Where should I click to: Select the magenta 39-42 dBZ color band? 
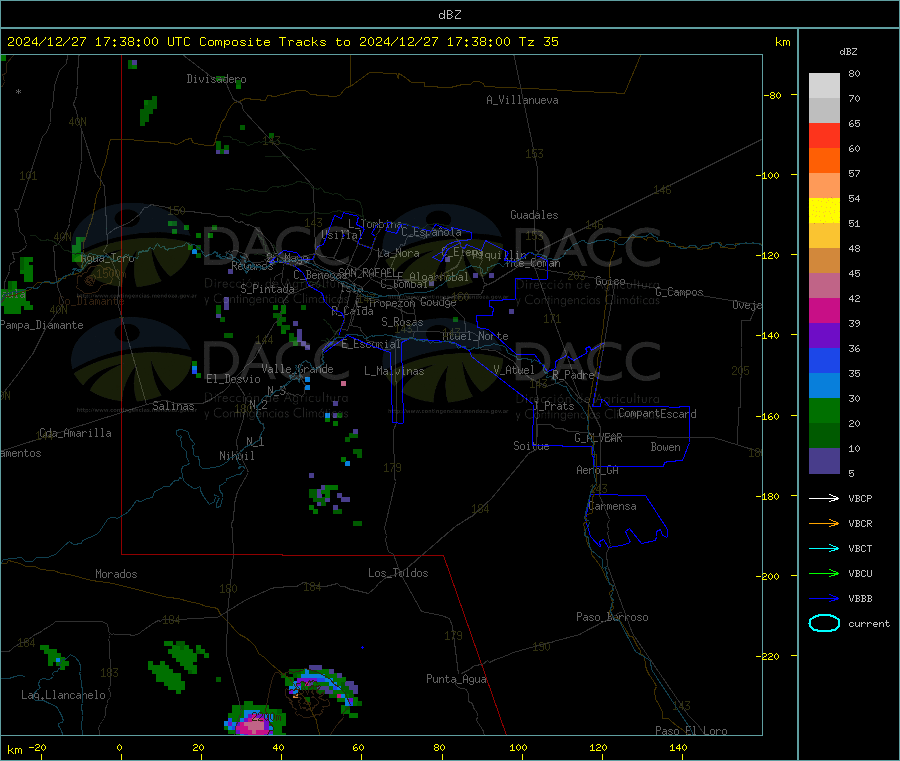point(824,310)
